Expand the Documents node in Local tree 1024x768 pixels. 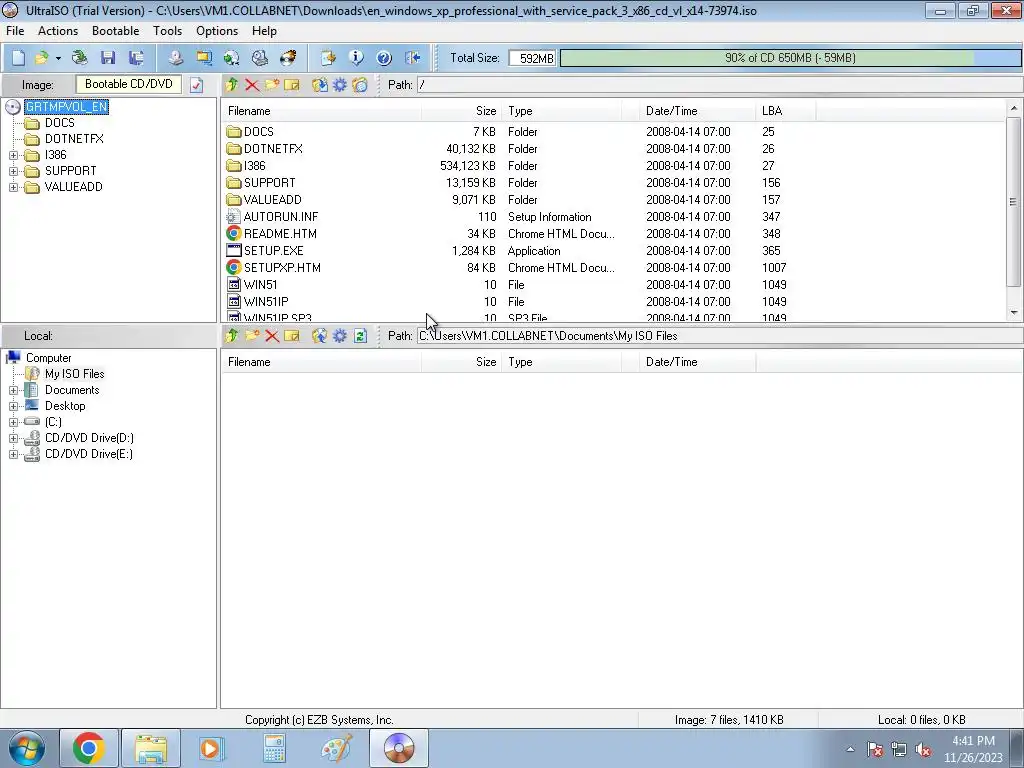(13, 390)
